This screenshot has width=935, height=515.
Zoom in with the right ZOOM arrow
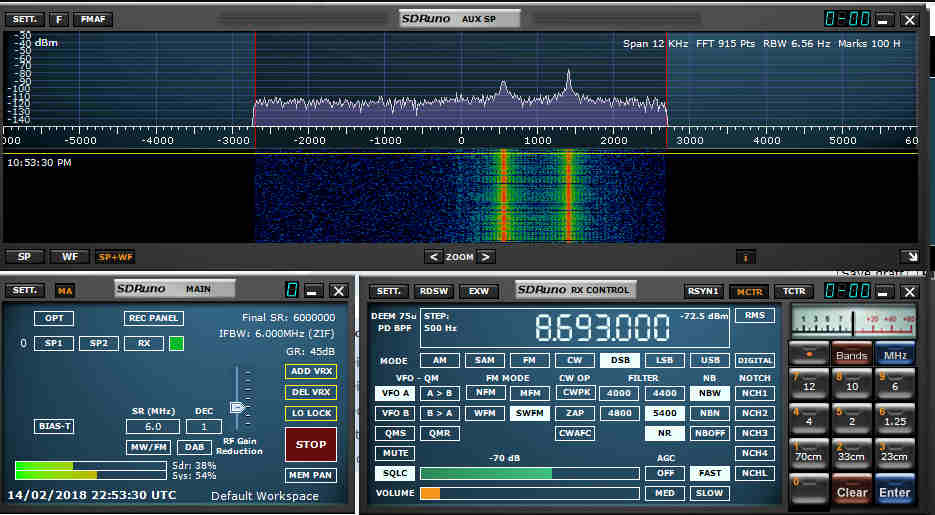[x=486, y=257]
